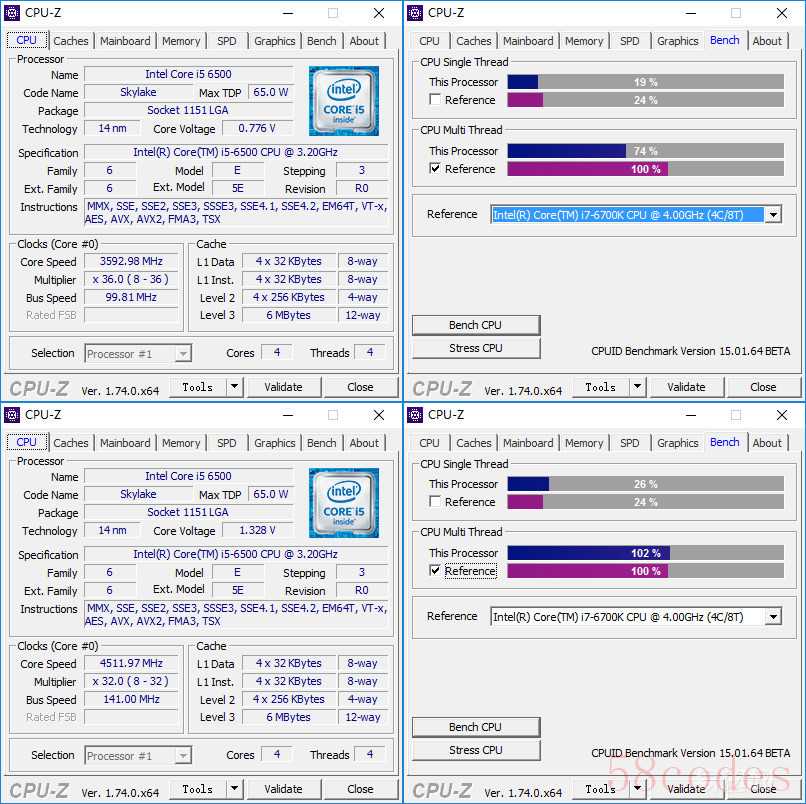Image resolution: width=806 pixels, height=804 pixels.
Task: Click the Level 3 cache 6 MBytes value in the 141.00 MHz window
Action: [289, 717]
